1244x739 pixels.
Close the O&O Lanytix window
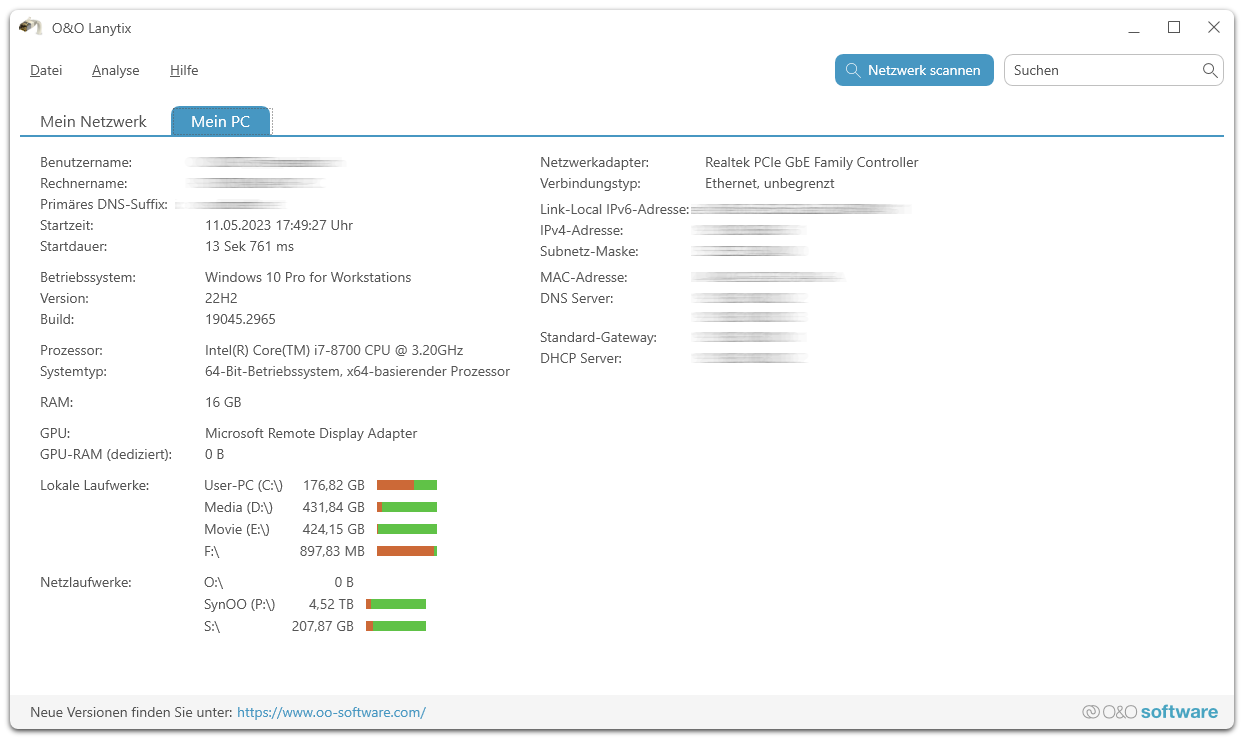point(1214,28)
